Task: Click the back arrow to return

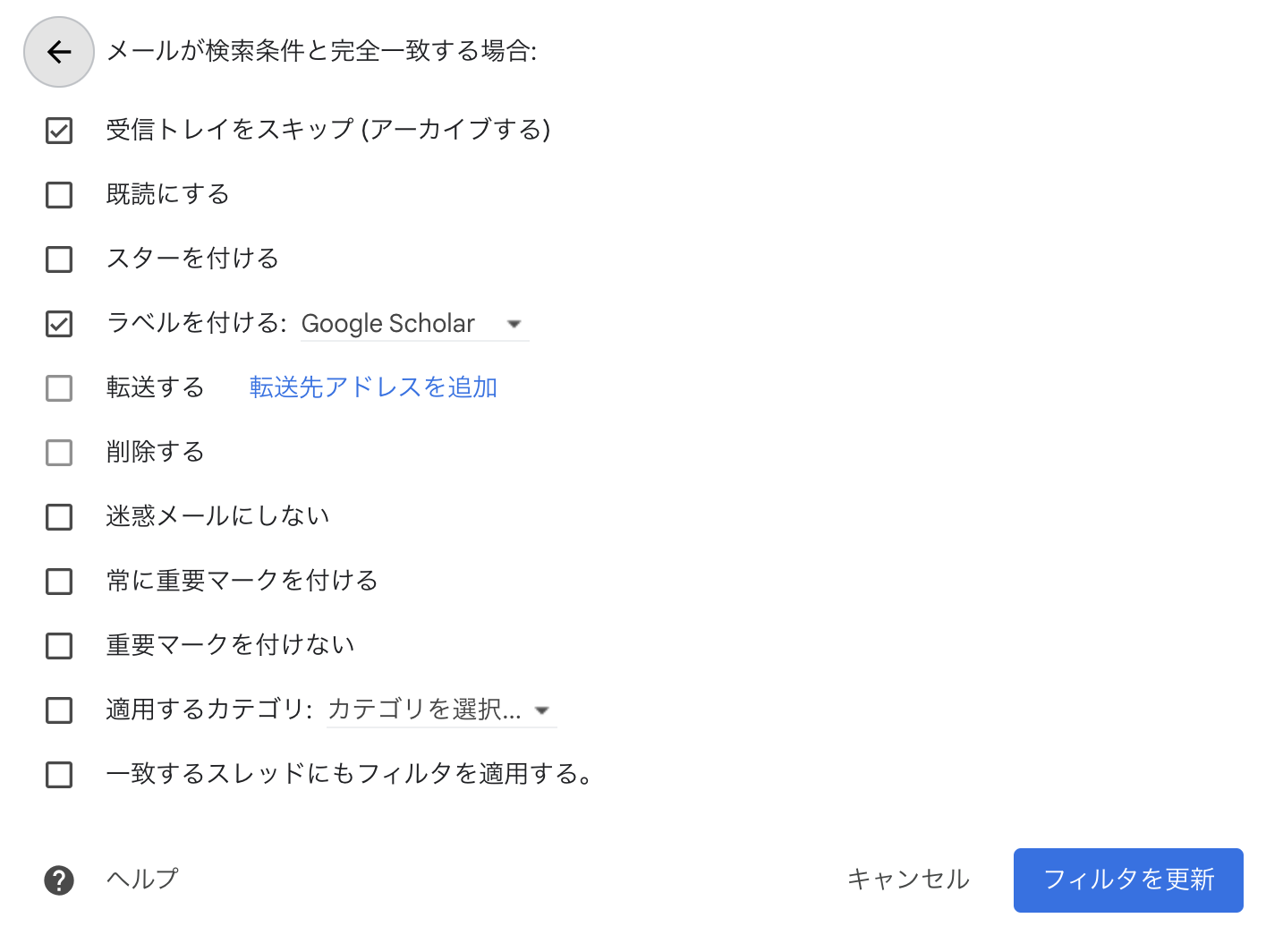Action: coord(58,52)
